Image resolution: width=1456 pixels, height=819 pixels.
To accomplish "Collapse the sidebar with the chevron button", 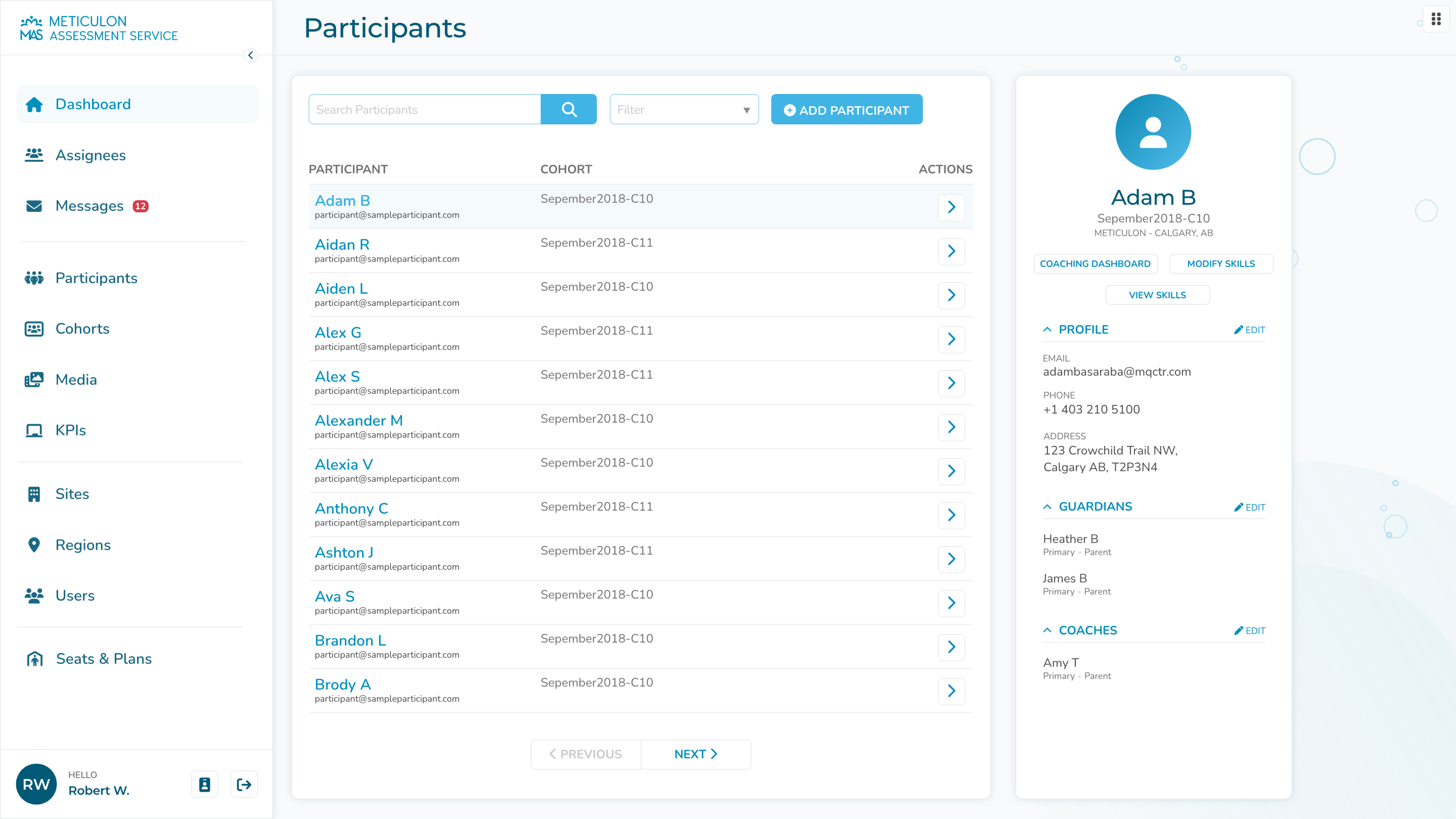I will pos(250,56).
